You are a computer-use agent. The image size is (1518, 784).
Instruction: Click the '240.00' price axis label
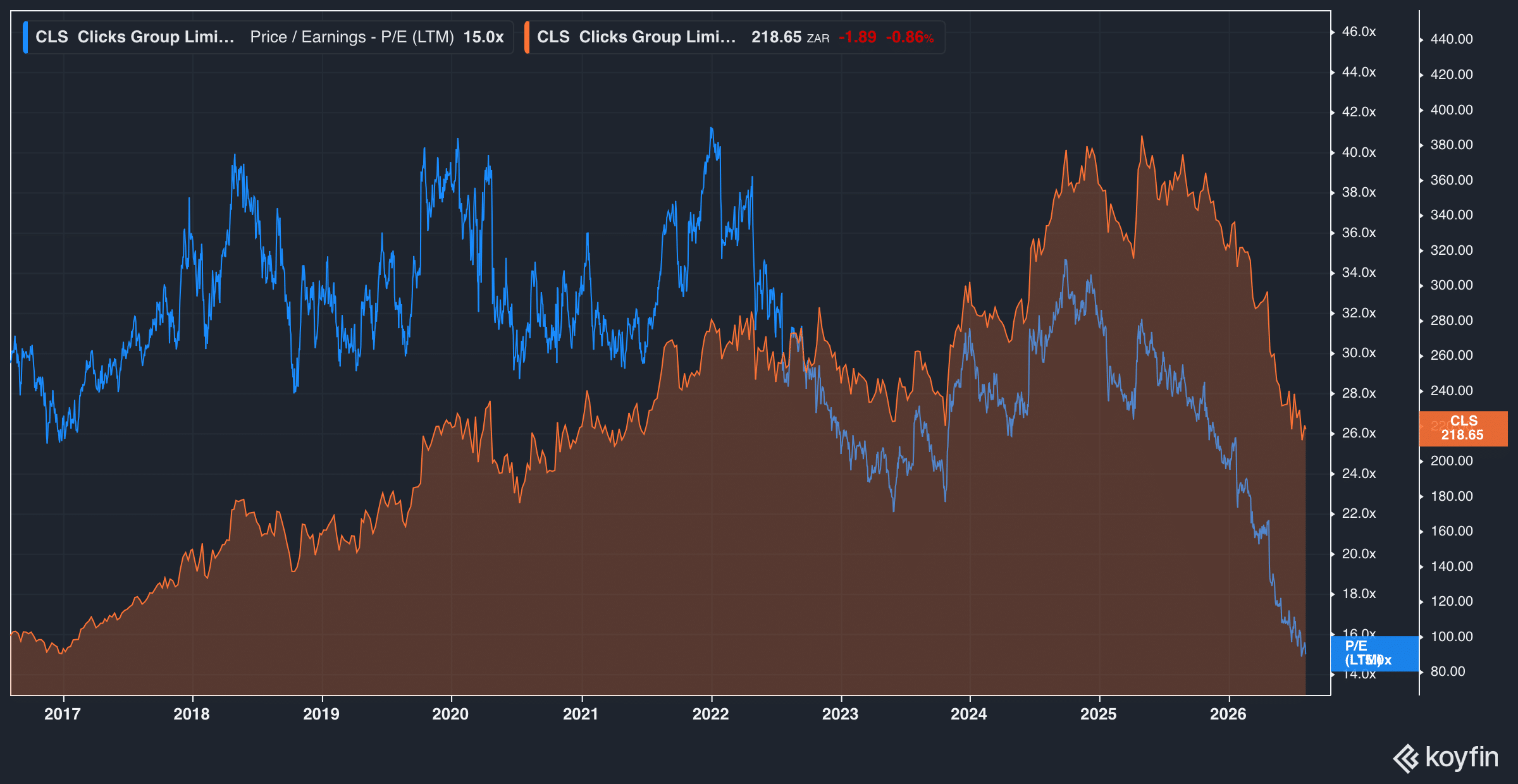(x=1452, y=391)
